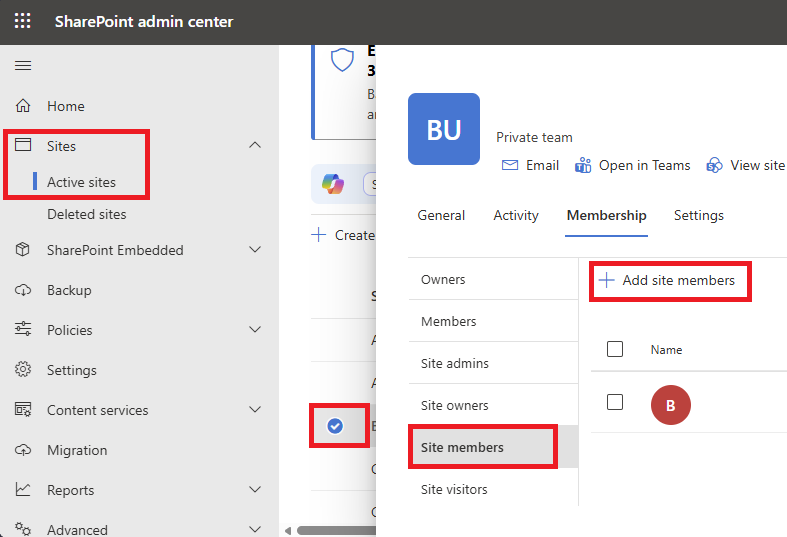Open the app launcher waffle icon
The image size is (787, 537).
[x=23, y=21]
